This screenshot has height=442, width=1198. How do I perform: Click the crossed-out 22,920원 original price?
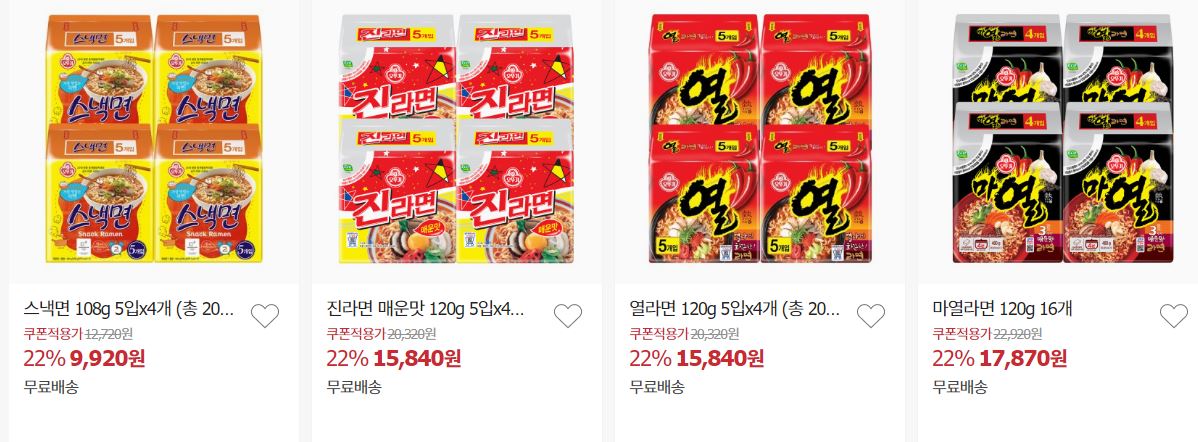point(1017,334)
